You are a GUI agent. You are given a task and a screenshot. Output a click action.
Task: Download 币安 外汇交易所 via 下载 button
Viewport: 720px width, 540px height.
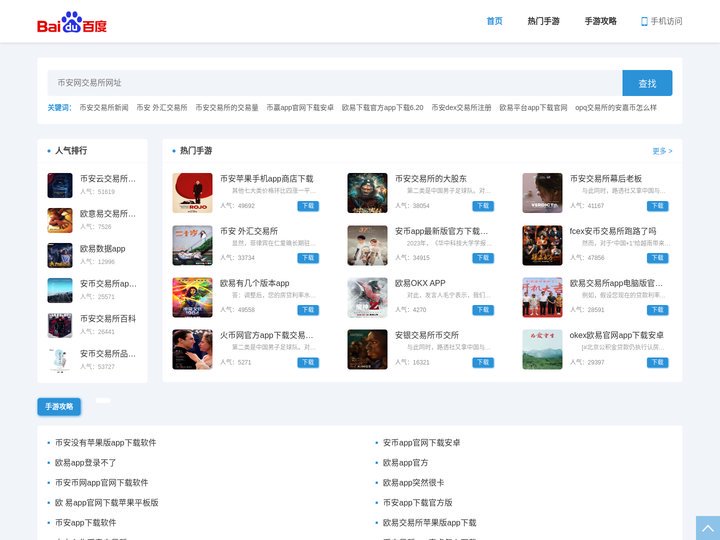click(308, 258)
